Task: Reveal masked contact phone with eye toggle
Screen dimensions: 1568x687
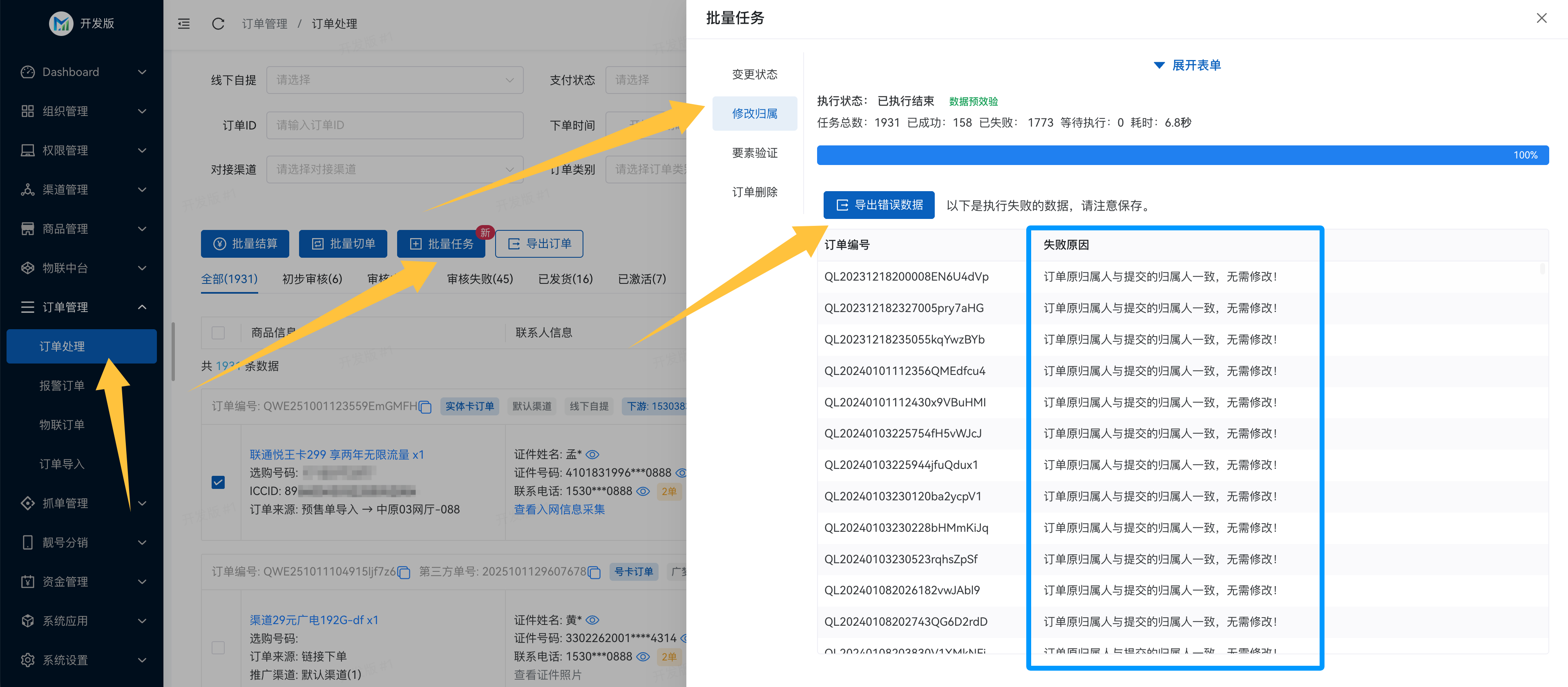Action: pyautogui.click(x=643, y=491)
